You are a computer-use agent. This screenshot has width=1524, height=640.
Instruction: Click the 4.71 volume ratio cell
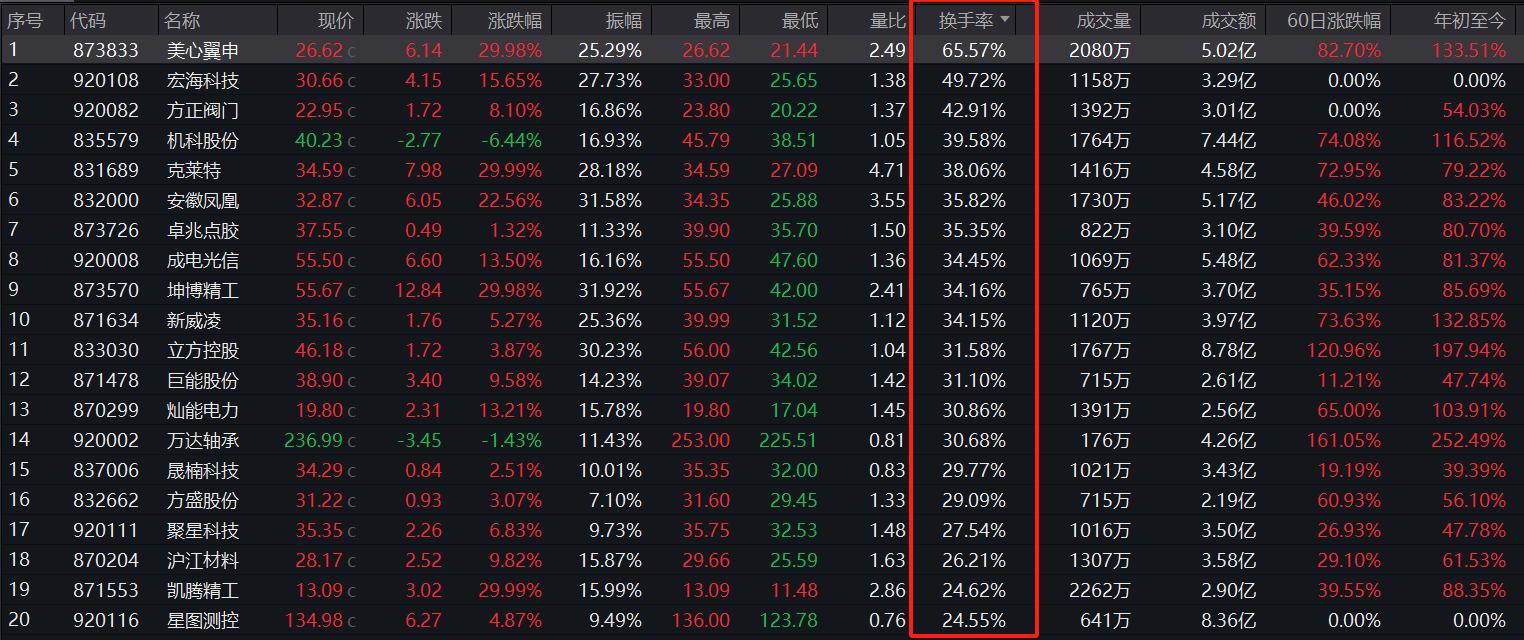[x=887, y=170]
